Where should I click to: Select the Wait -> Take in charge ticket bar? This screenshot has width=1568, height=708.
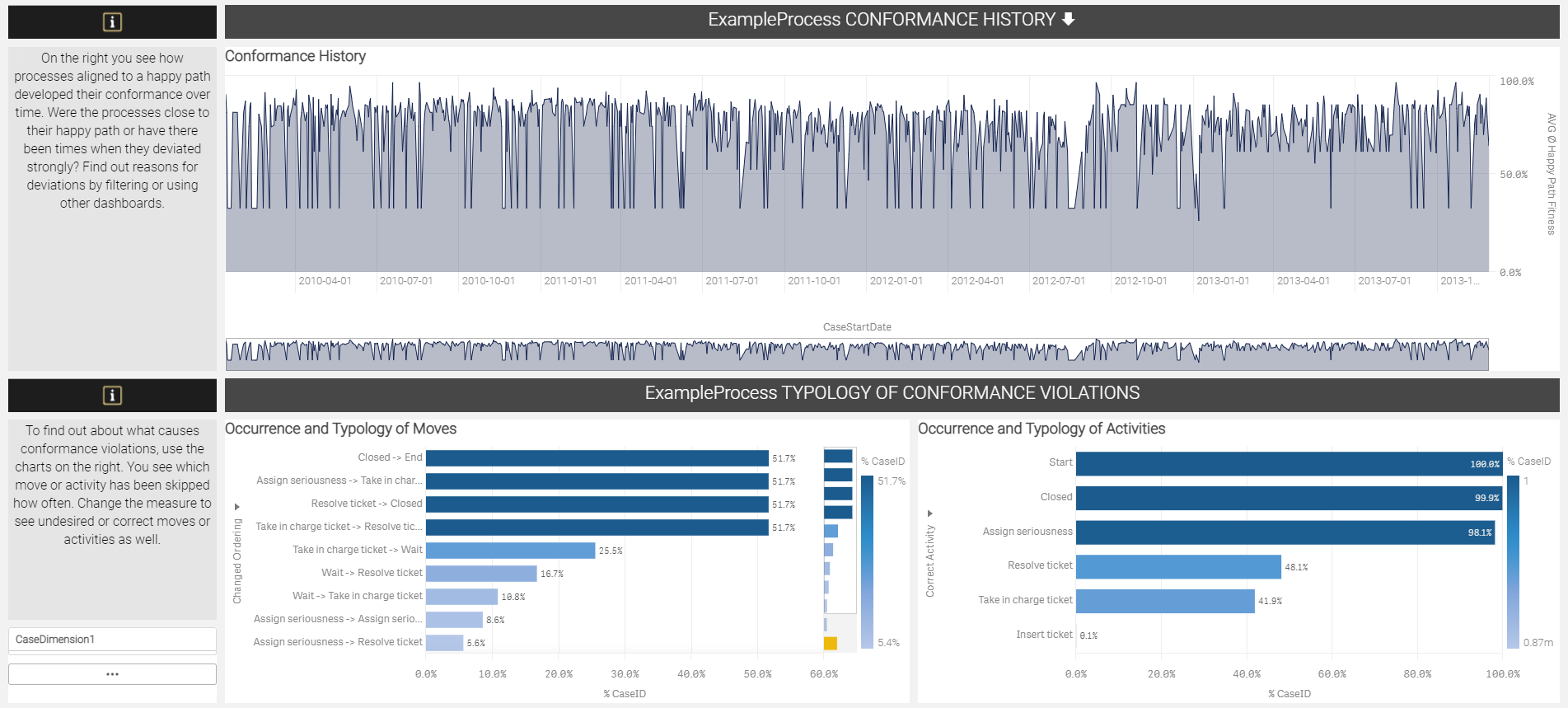(461, 597)
